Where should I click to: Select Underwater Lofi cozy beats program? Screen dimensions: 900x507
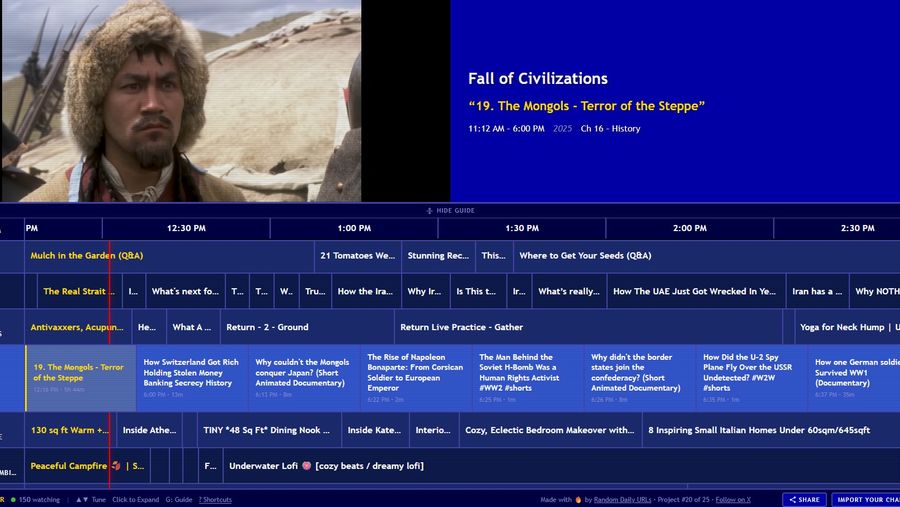[x=561, y=466]
